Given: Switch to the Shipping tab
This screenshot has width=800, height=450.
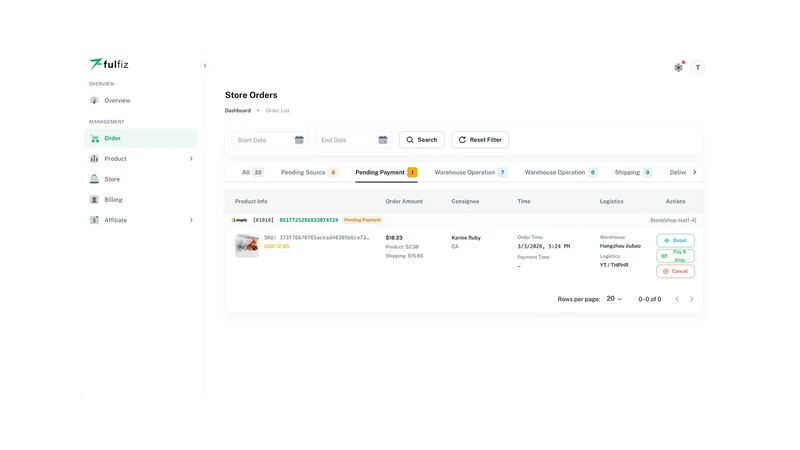Looking at the screenshot, I should (x=633, y=172).
